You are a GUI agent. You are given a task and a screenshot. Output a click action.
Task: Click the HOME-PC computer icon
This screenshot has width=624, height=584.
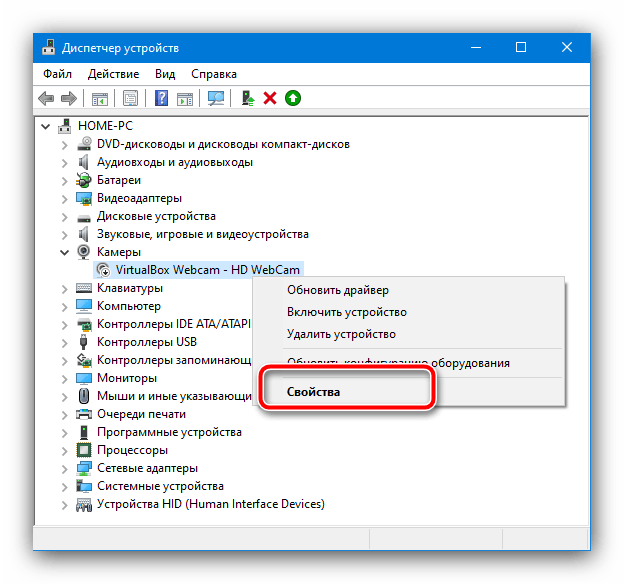coord(64,126)
